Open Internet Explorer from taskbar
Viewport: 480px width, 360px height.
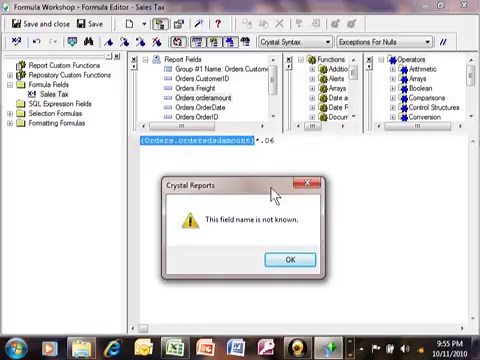click(113, 349)
